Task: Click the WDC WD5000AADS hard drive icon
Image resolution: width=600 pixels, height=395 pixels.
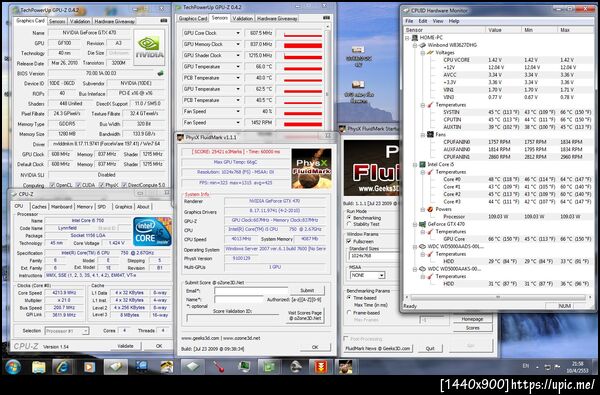Action: point(422,246)
